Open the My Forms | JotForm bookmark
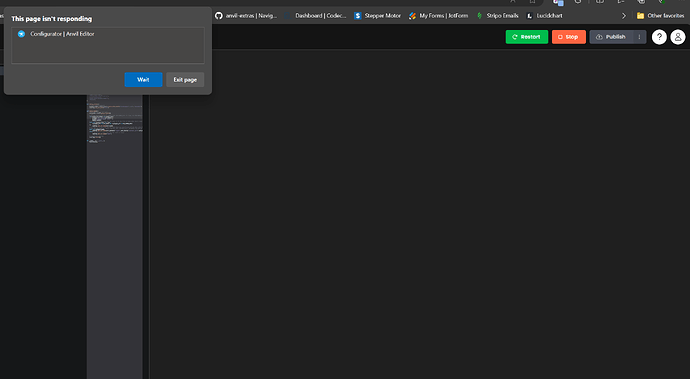690x379 pixels. (438, 16)
